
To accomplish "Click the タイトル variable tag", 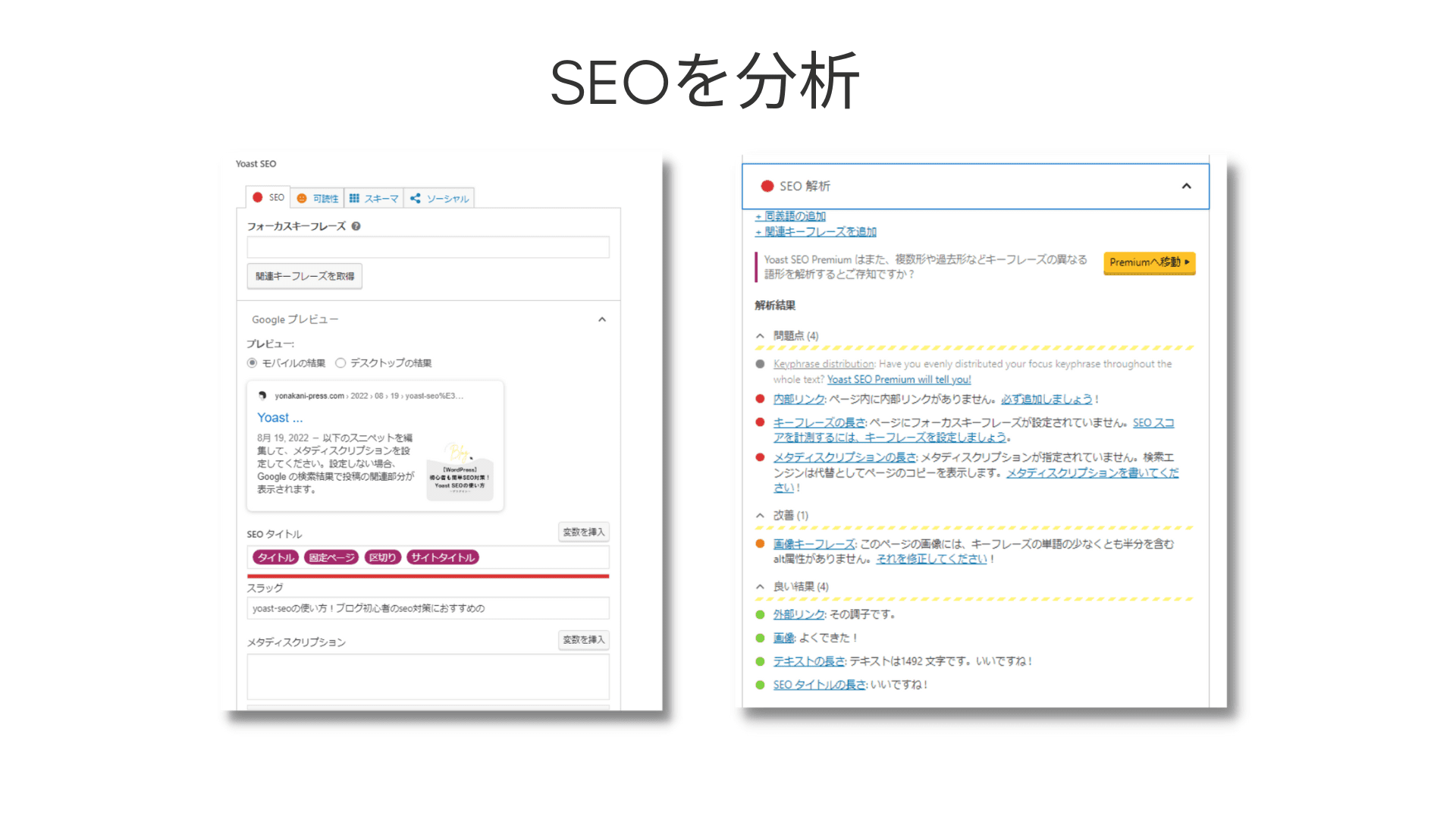I will 275,557.
